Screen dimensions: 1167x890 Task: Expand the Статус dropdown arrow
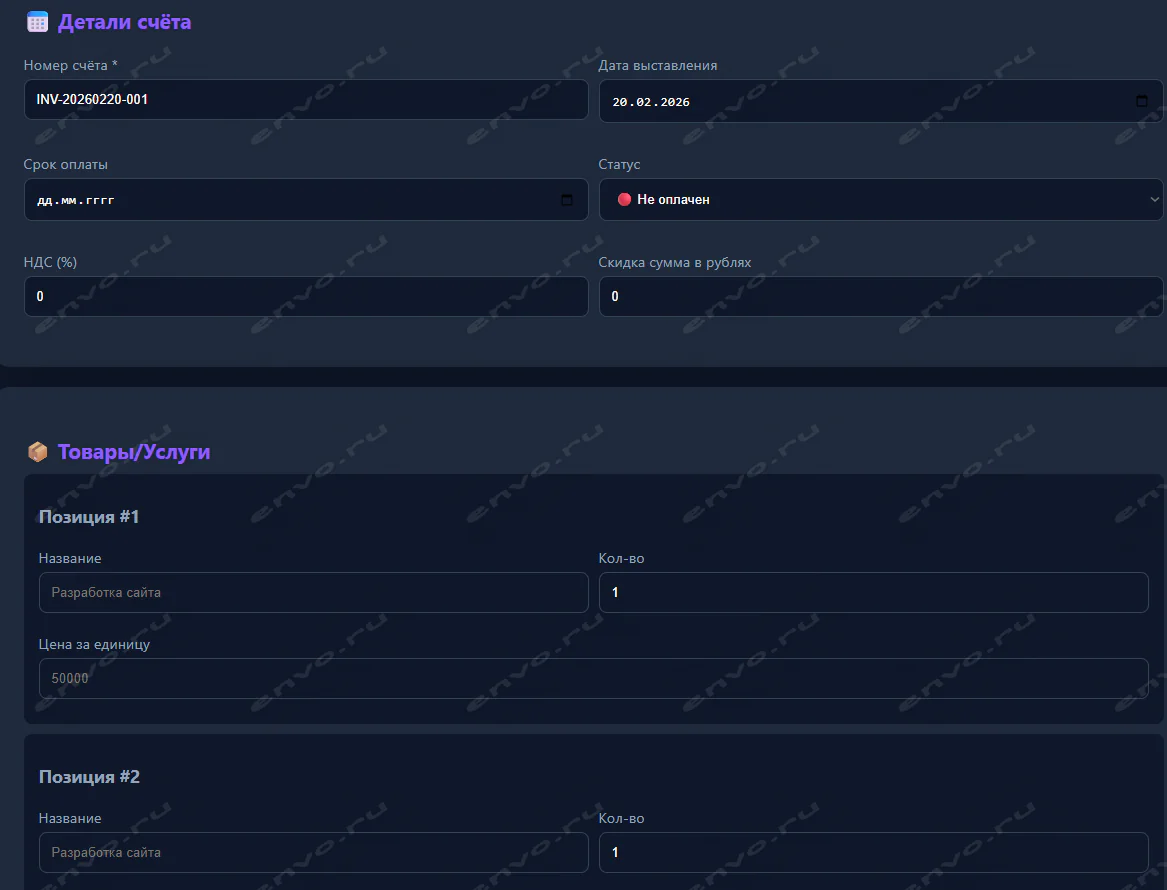point(1156,200)
